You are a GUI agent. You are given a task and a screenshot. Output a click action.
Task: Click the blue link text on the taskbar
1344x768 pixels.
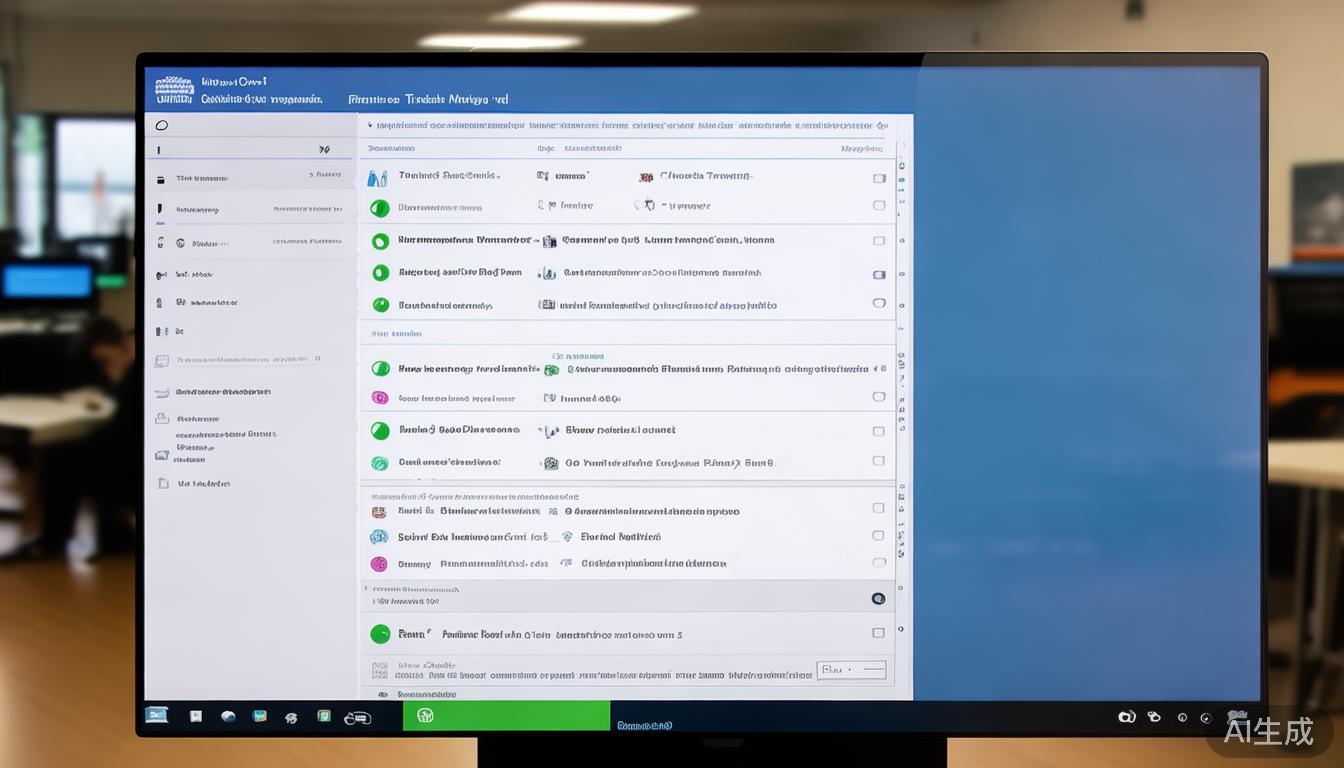click(x=645, y=725)
